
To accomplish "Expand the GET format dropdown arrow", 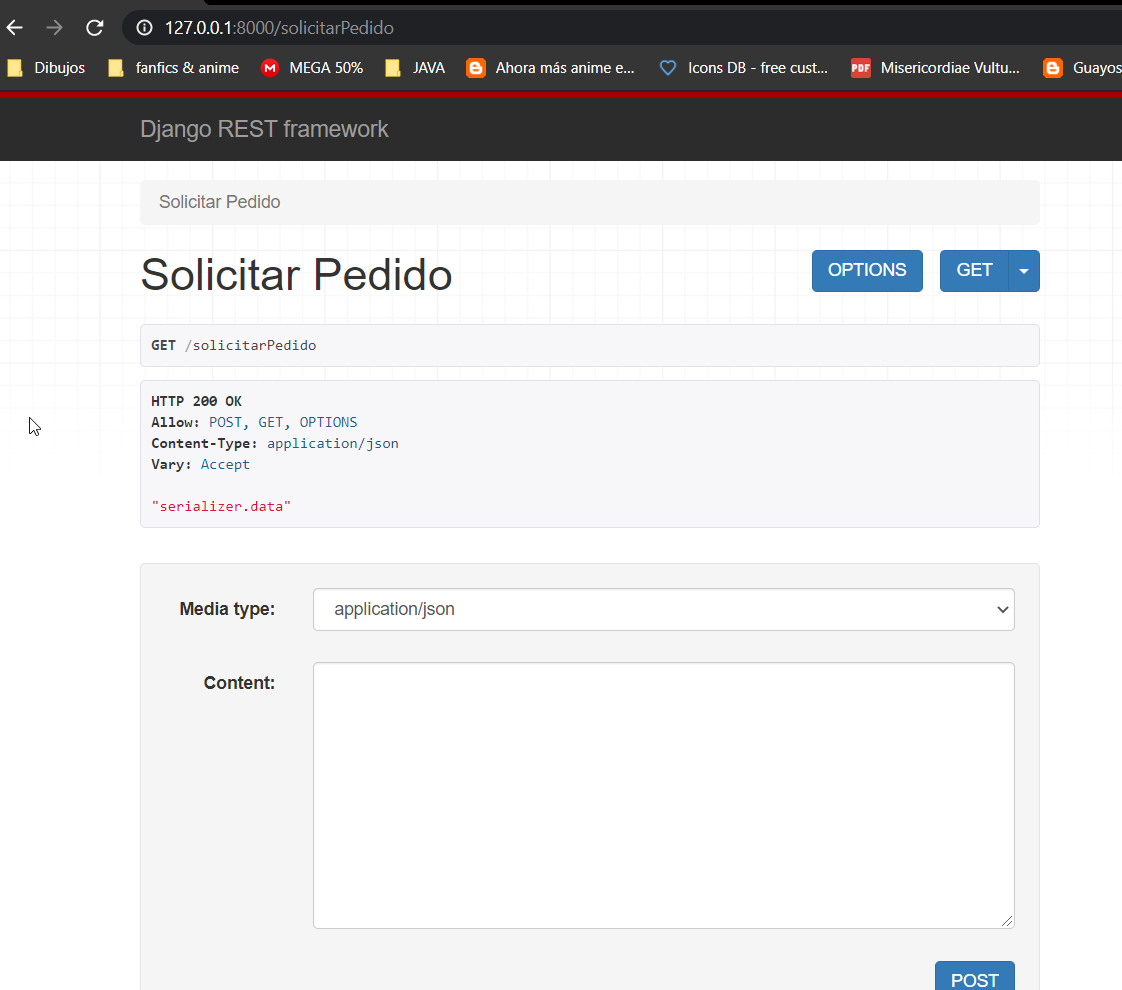I will click(x=1023, y=270).
